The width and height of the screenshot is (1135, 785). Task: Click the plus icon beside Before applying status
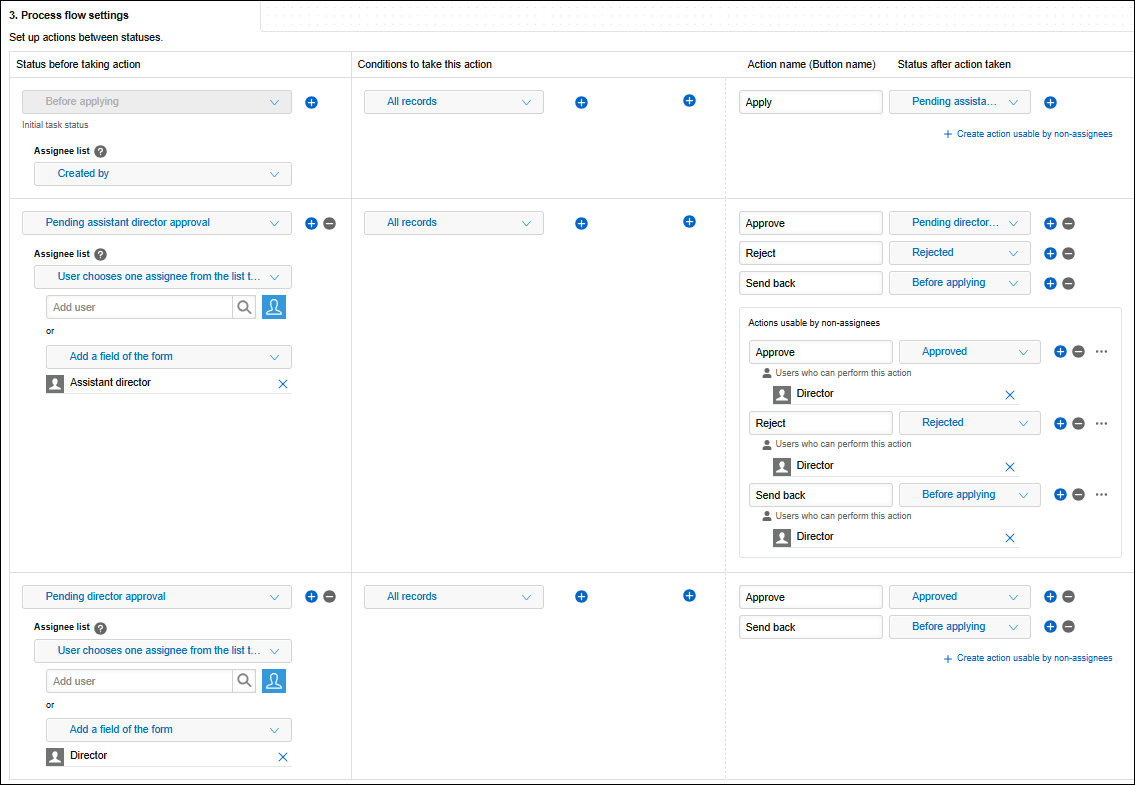(311, 102)
